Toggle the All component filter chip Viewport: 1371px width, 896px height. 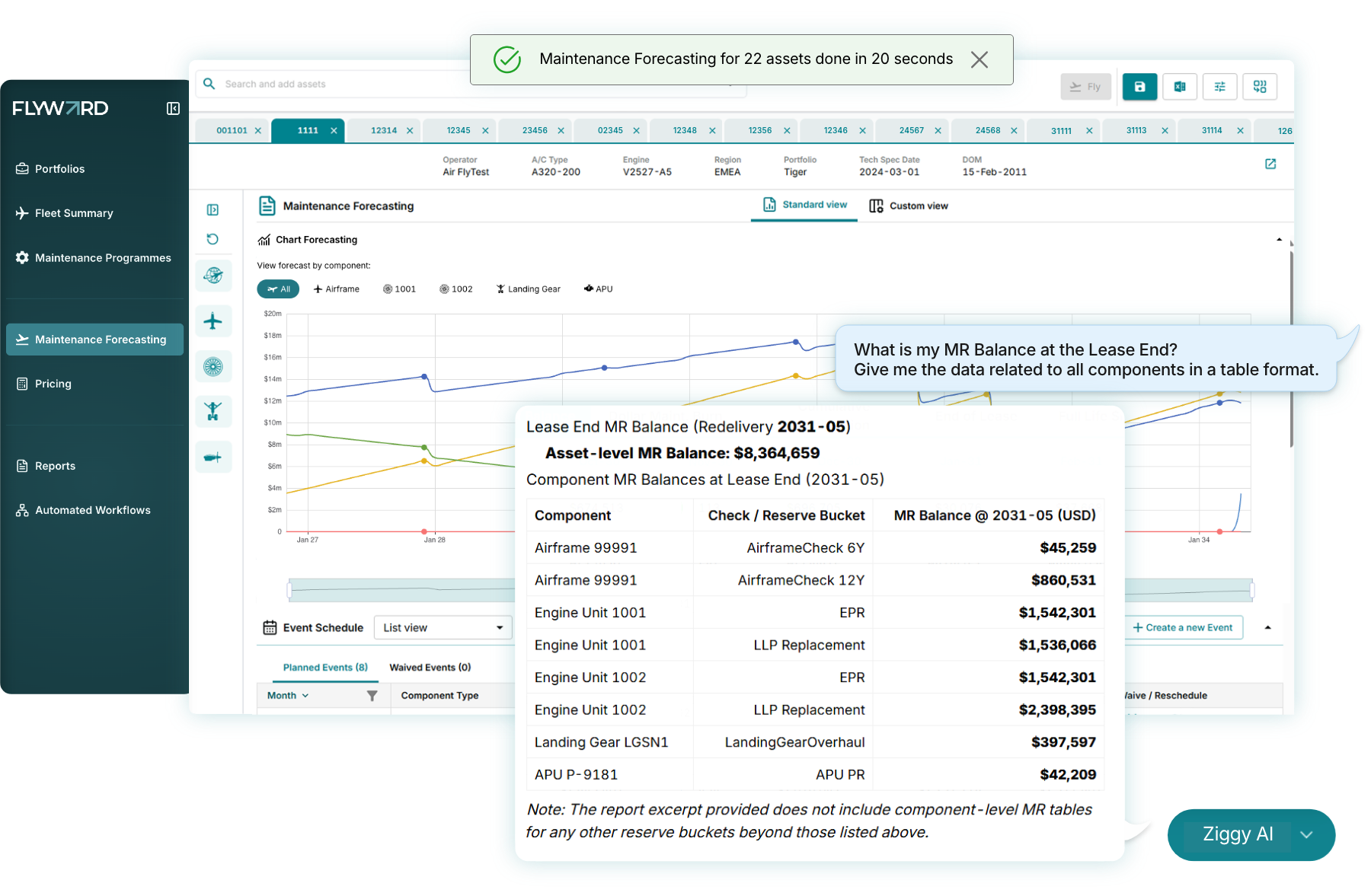pyautogui.click(x=279, y=289)
